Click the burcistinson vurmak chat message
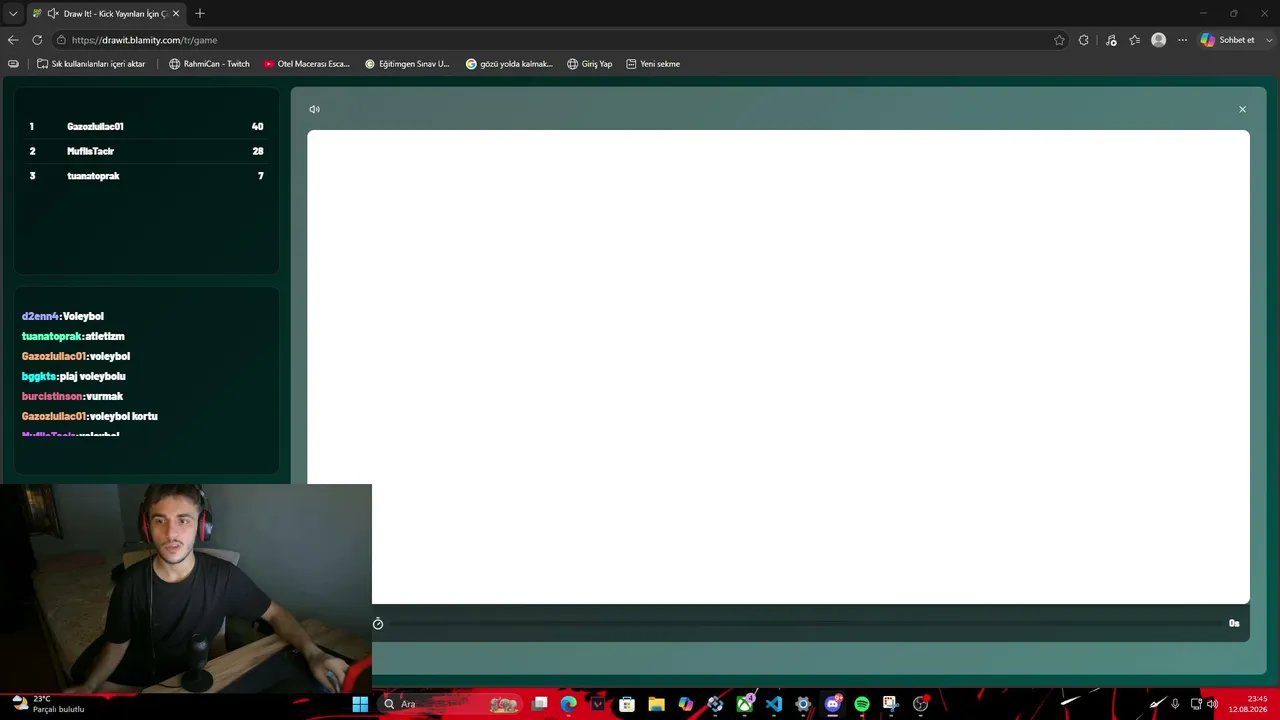 (x=72, y=396)
